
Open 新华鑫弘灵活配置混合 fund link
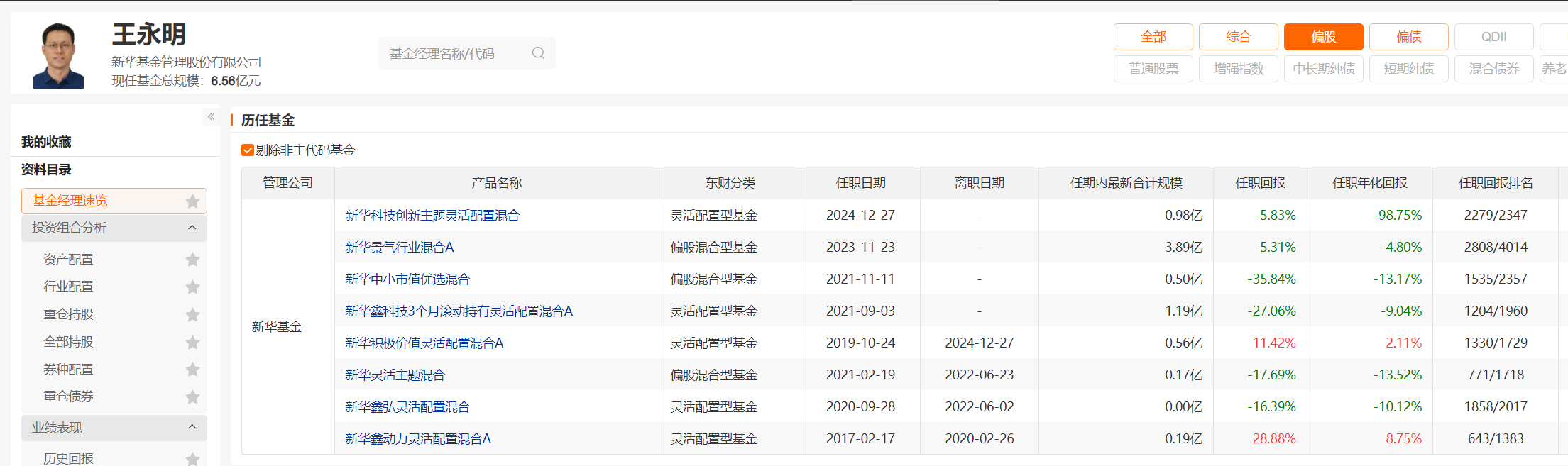tap(407, 406)
